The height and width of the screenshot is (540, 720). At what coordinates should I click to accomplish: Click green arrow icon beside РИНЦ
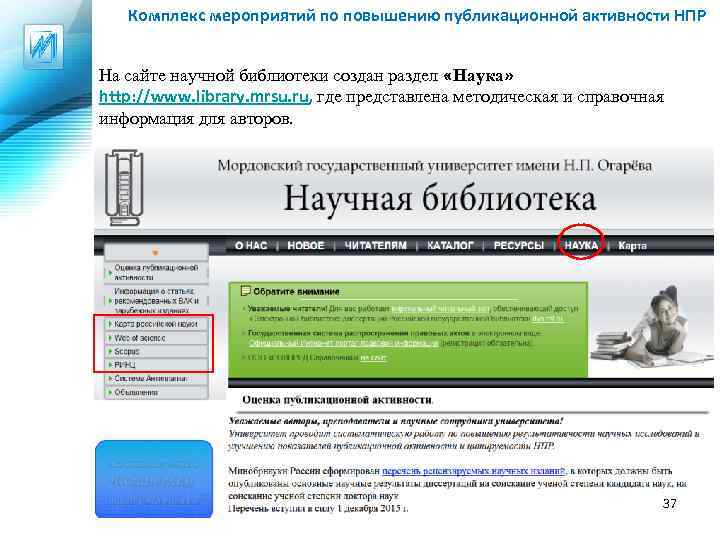click(110, 365)
